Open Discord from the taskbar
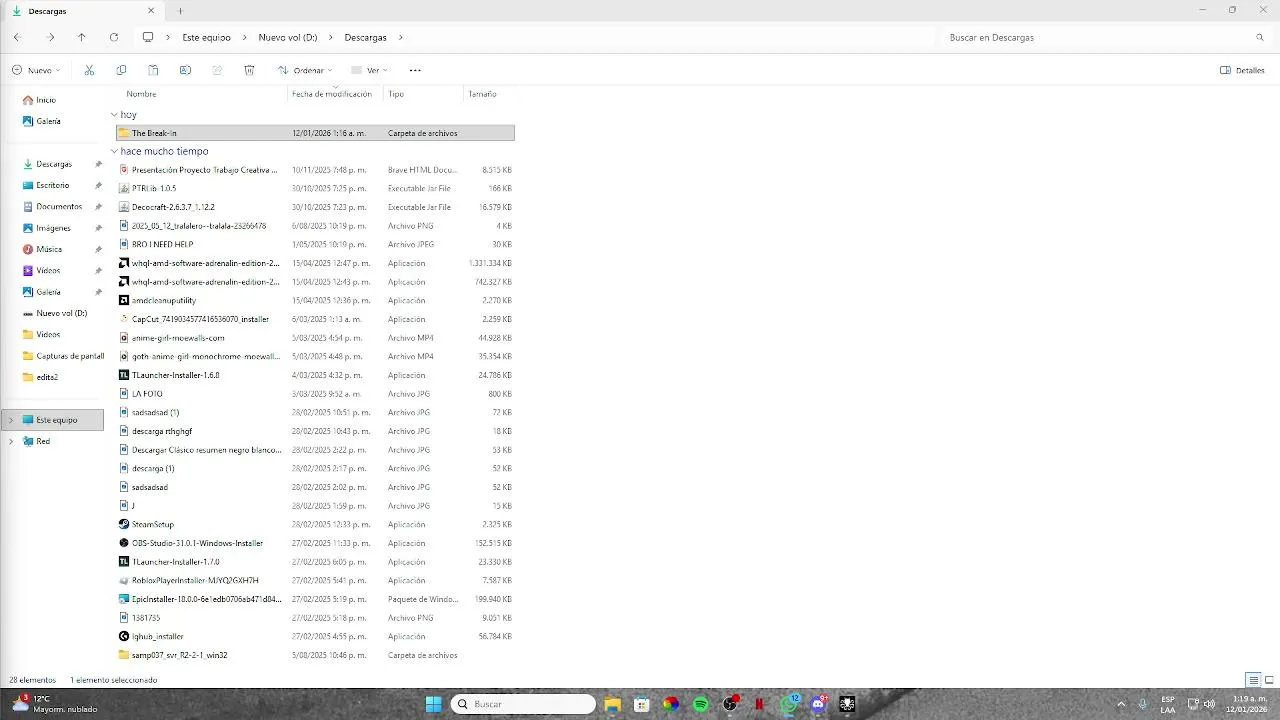Image resolution: width=1280 pixels, height=720 pixels. (x=819, y=704)
